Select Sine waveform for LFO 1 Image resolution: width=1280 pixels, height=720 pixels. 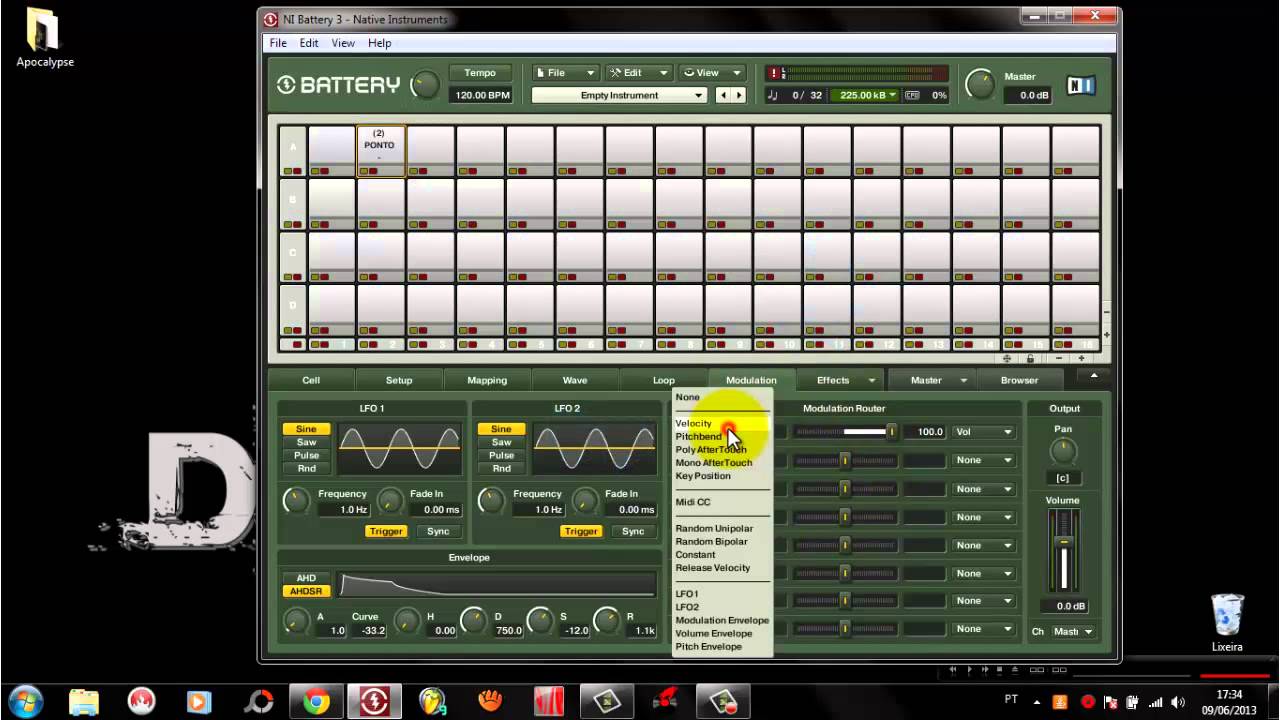pos(306,429)
